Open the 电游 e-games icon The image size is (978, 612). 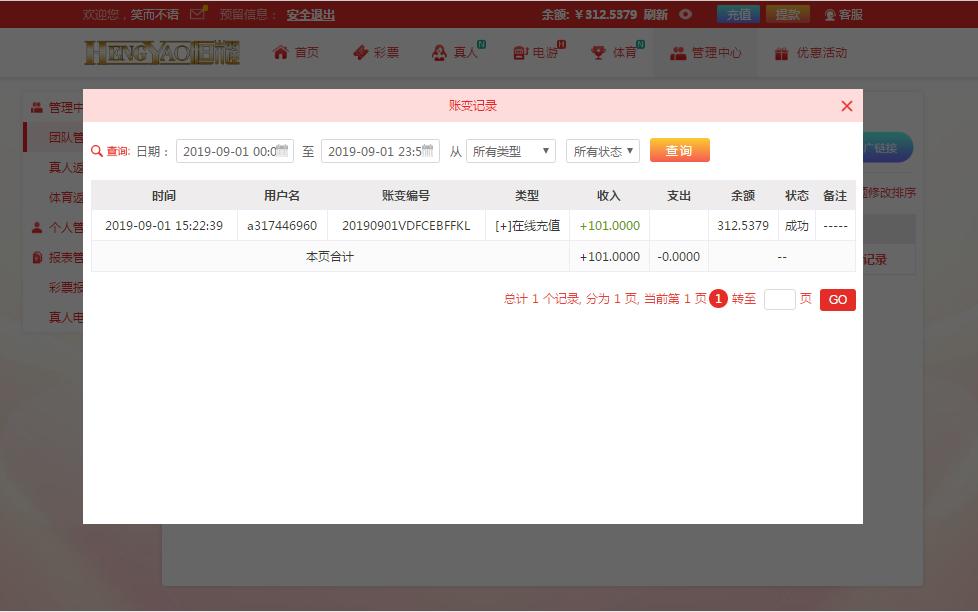pyautogui.click(x=518, y=52)
